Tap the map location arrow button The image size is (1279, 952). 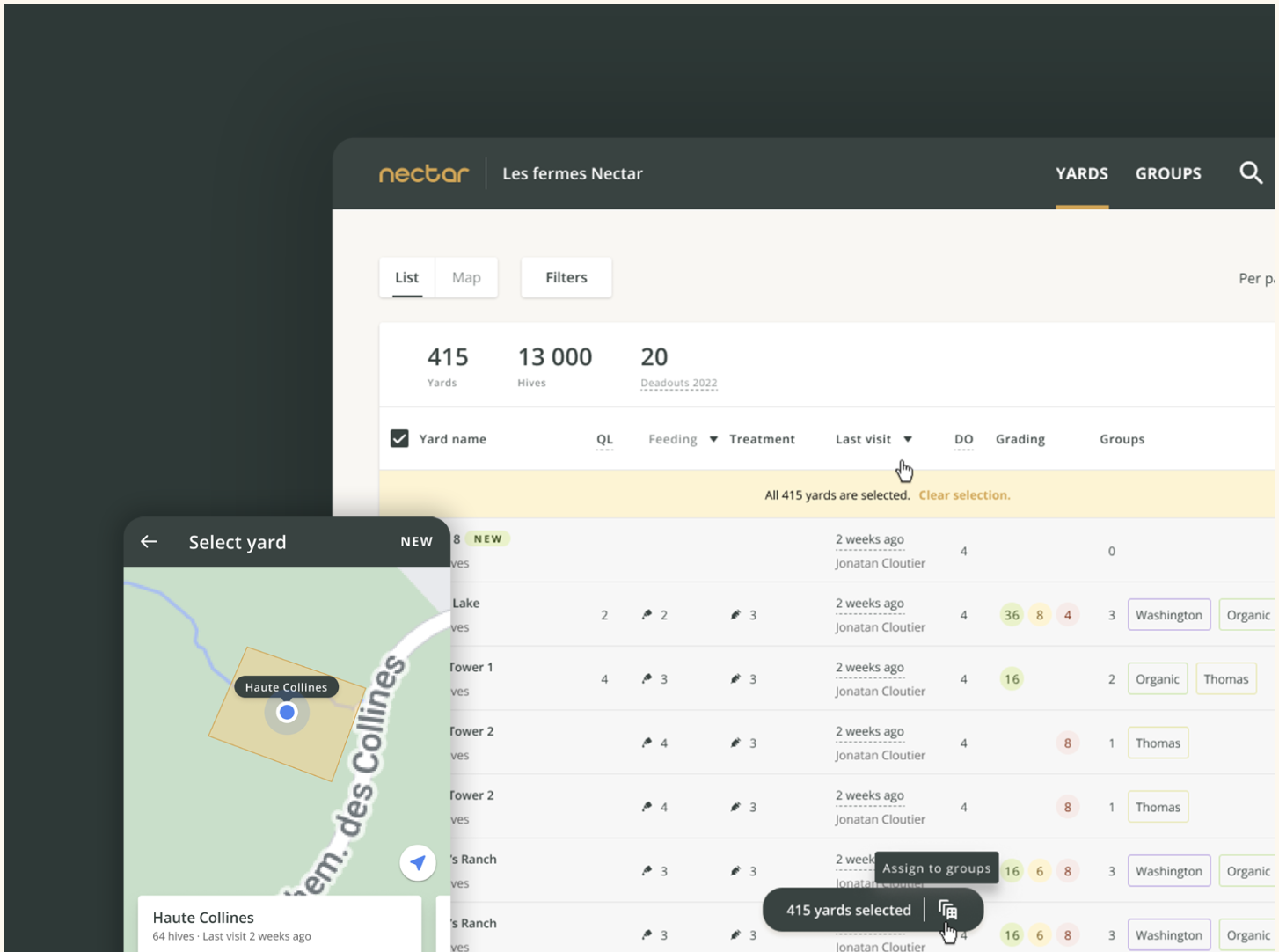pos(418,862)
